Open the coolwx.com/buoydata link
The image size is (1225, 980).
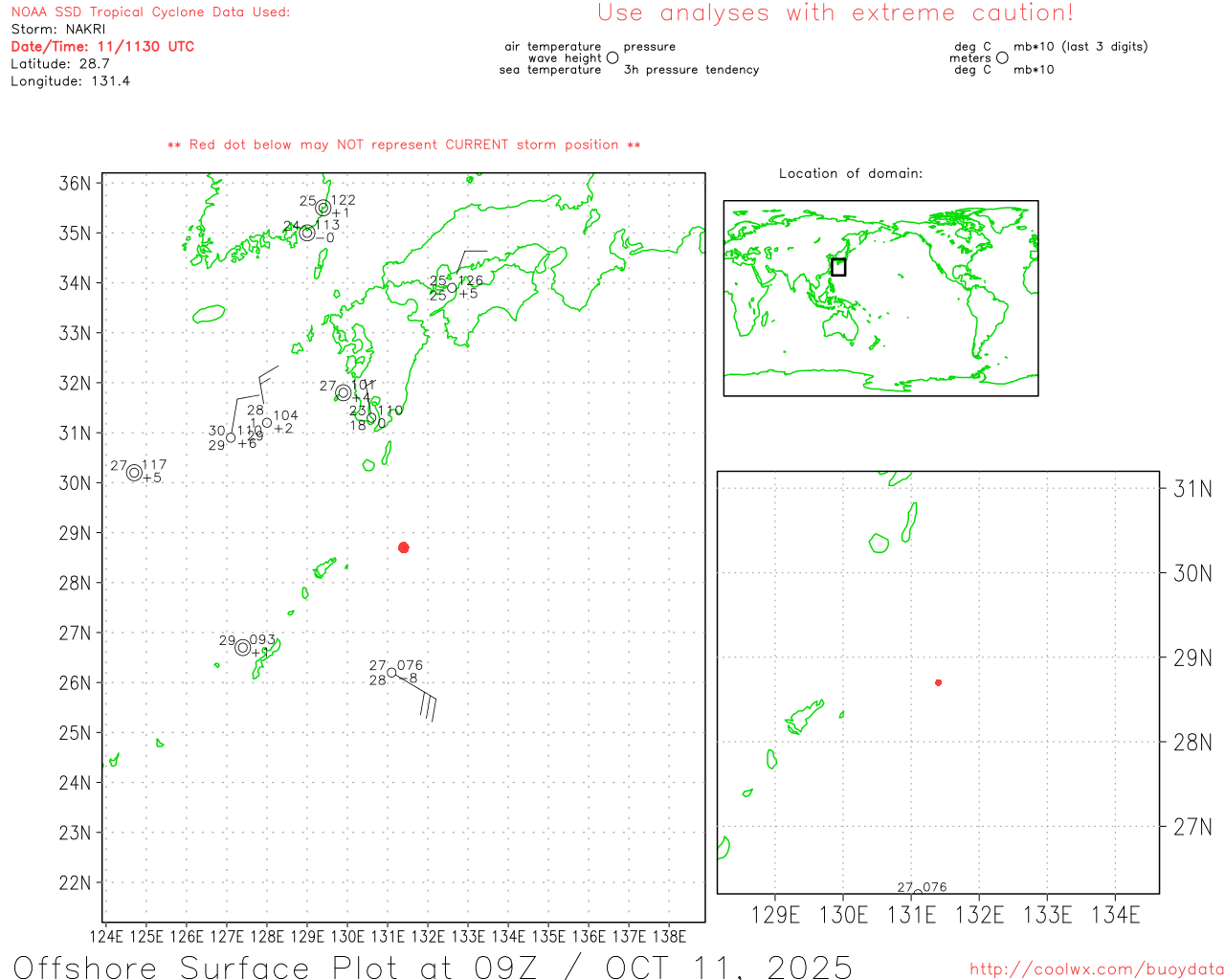pyautogui.click(x=1096, y=969)
